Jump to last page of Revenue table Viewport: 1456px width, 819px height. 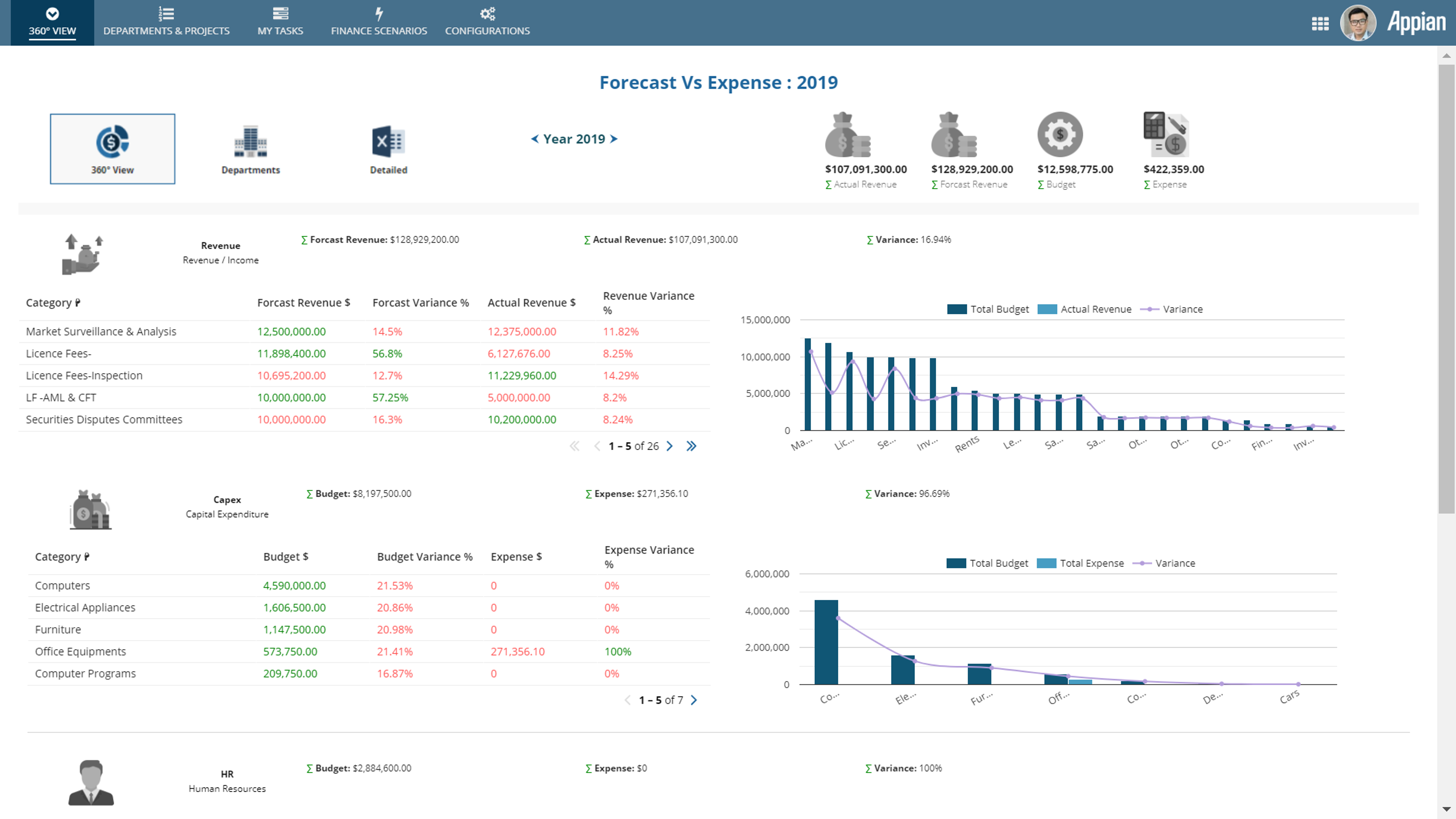[691, 447]
